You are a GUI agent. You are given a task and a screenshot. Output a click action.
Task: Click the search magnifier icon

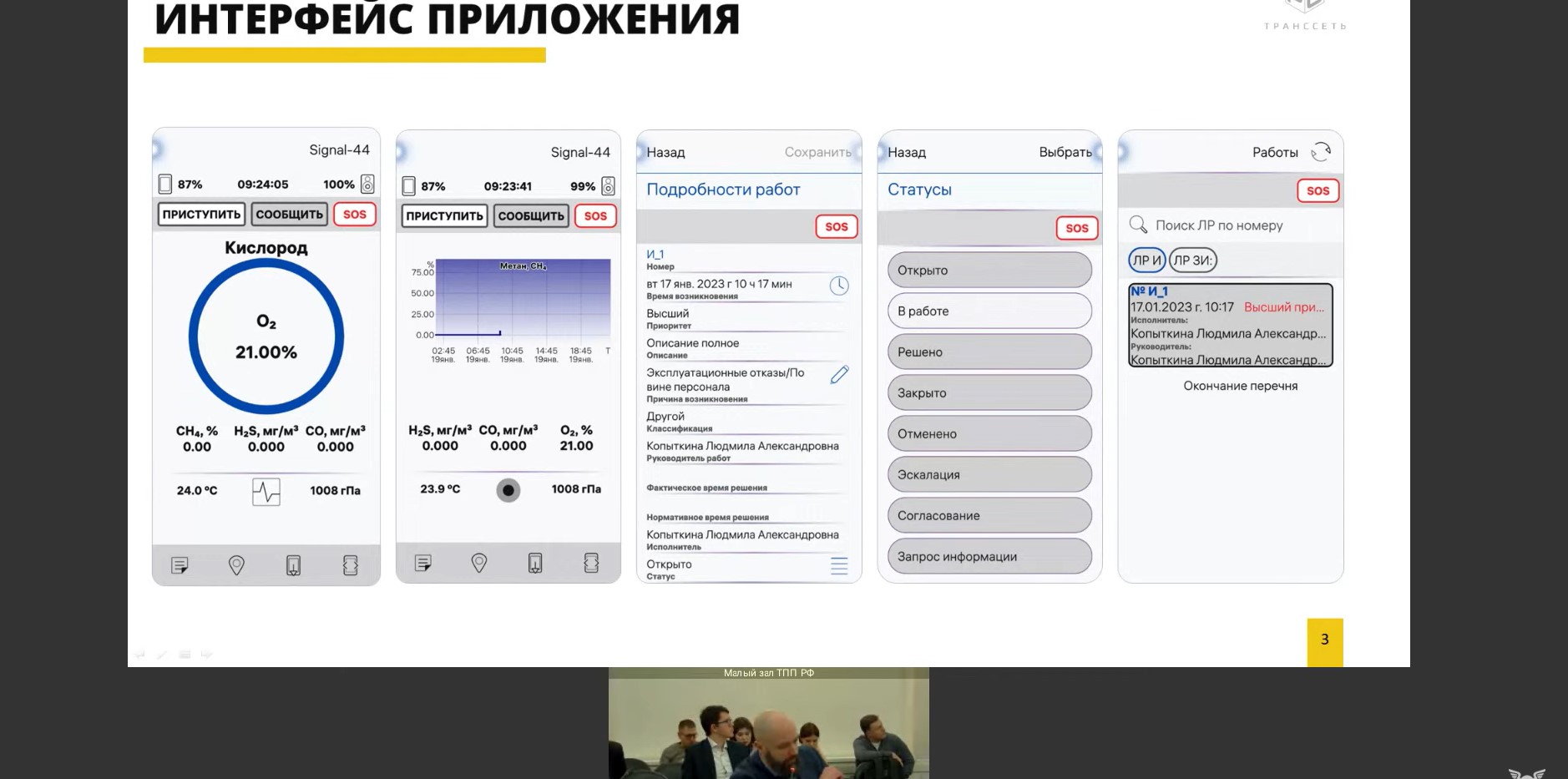tap(1138, 225)
